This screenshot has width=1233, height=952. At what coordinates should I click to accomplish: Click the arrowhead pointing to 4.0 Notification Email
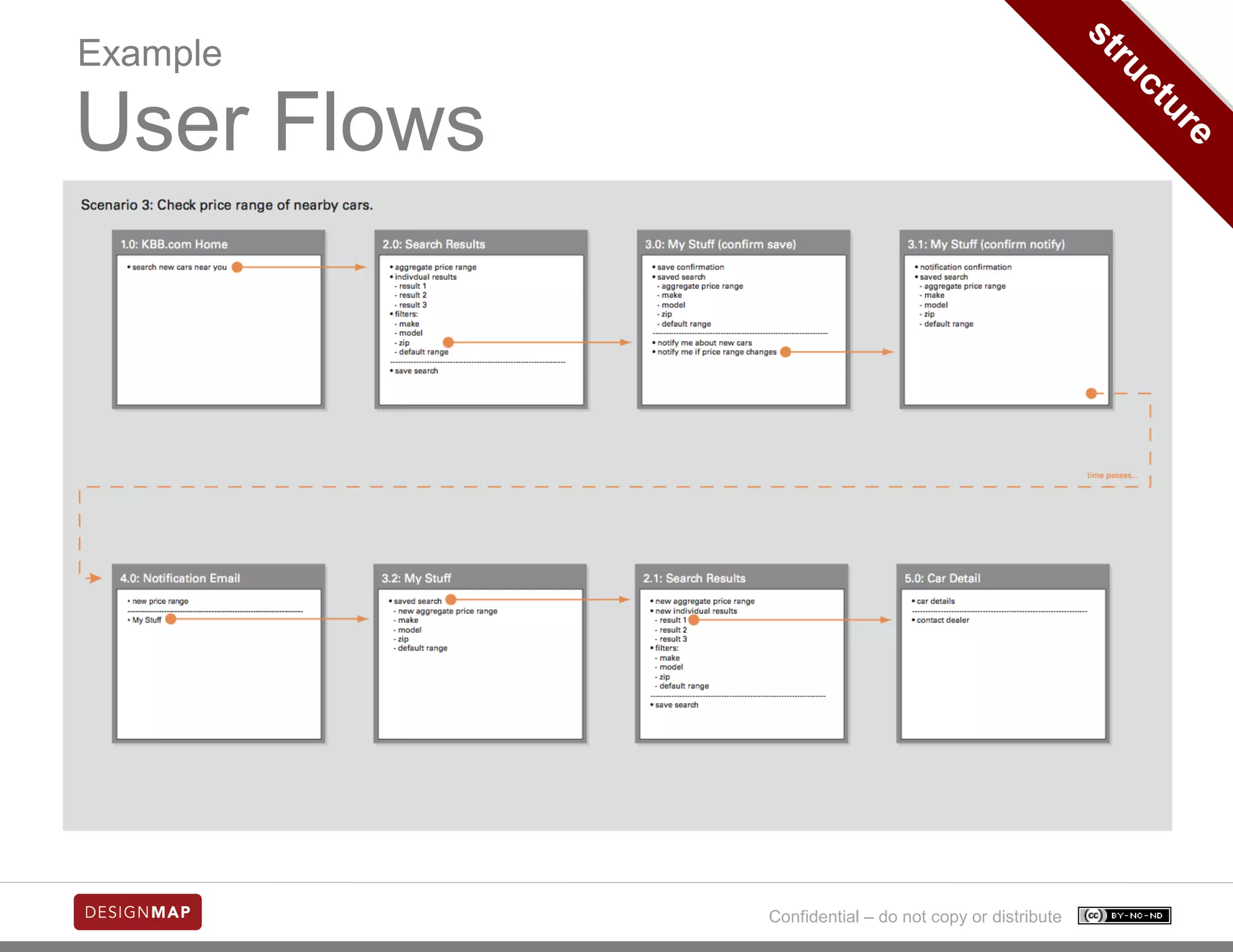pos(94,578)
